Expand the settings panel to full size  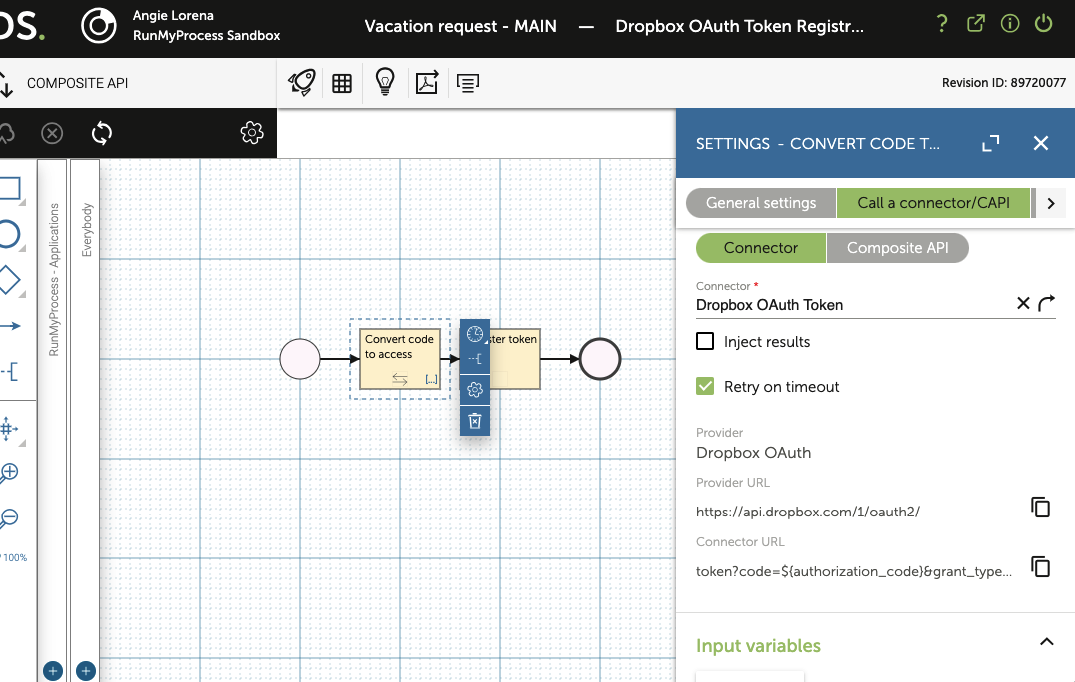[x=991, y=143]
